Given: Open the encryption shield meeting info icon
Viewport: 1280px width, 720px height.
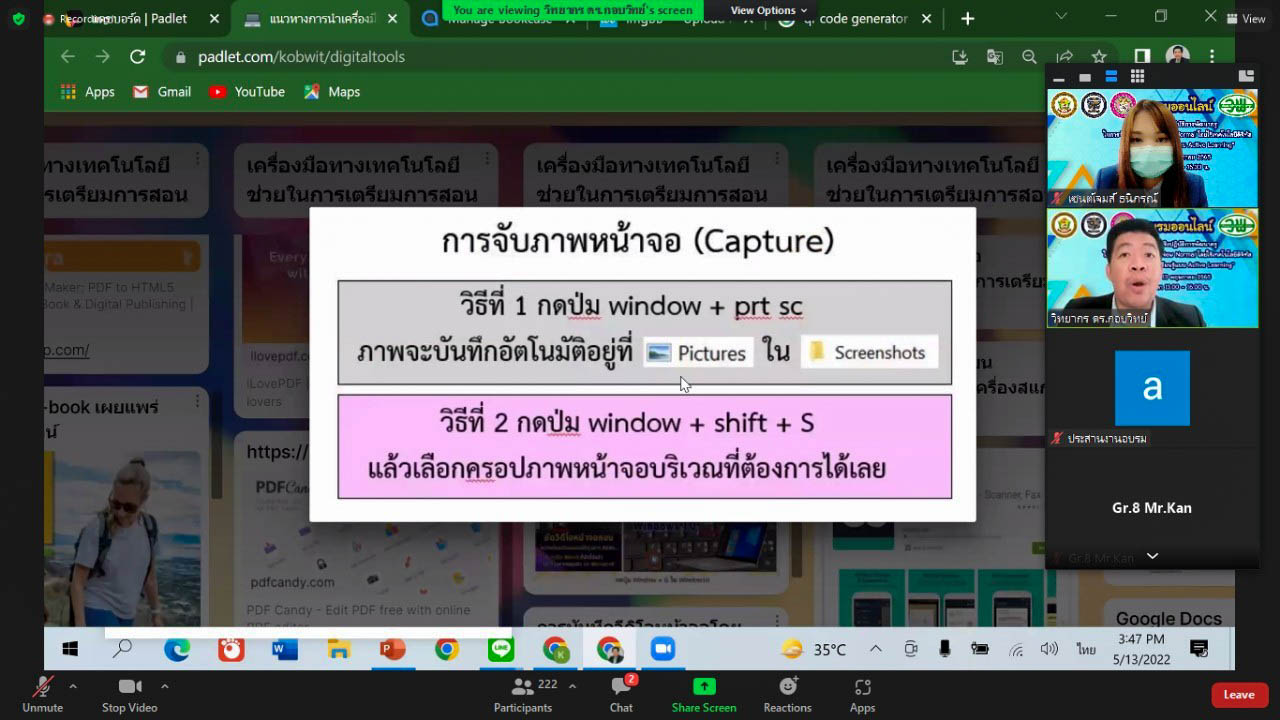Looking at the screenshot, I should [18, 19].
